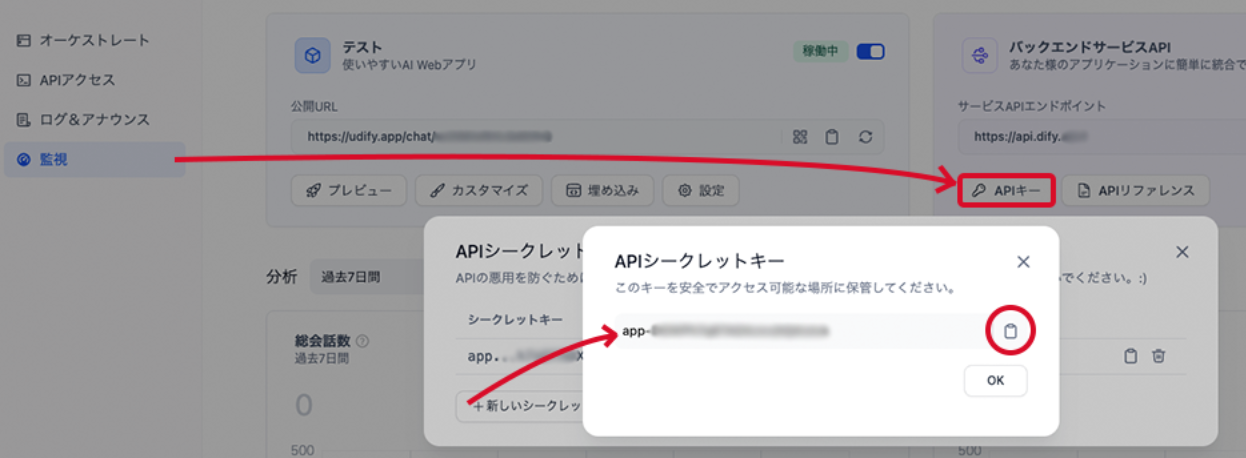The width and height of the screenshot is (1246, 458).
Task: Regenerate the public URL with refresh icon
Action: [x=866, y=137]
